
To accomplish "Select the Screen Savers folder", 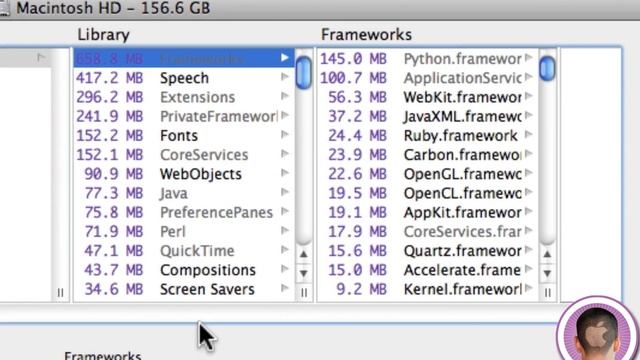I will click(x=184, y=289).
